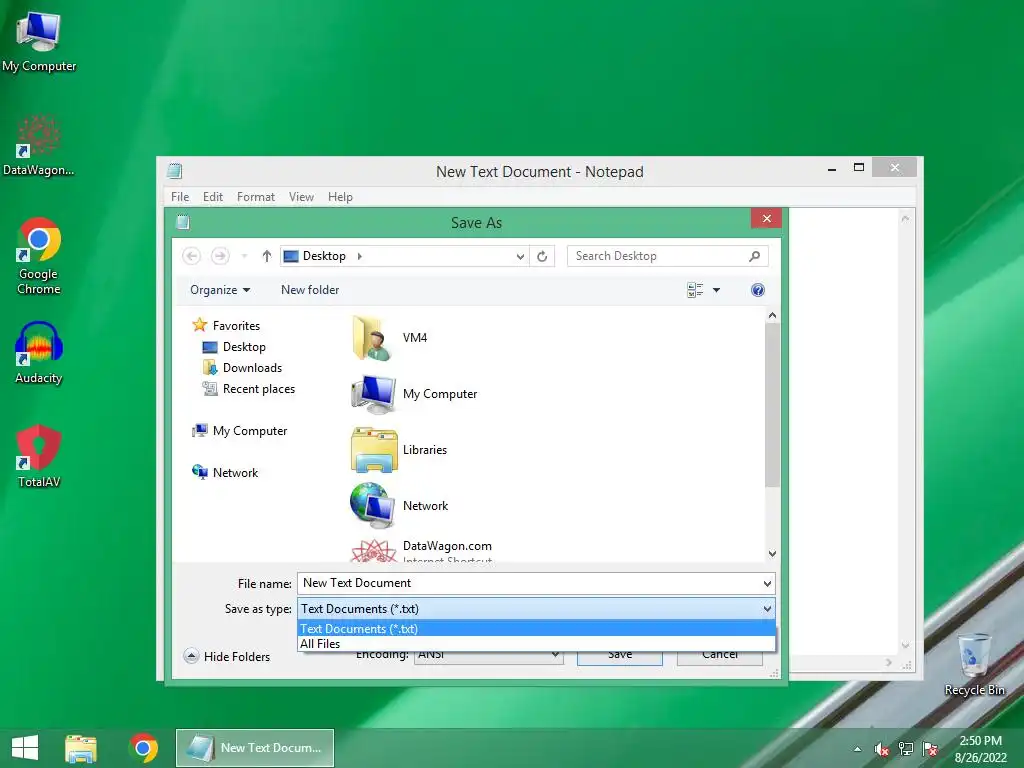This screenshot has width=1024, height=768.
Task: Open My Computer desktop icon
Action: [x=39, y=42]
